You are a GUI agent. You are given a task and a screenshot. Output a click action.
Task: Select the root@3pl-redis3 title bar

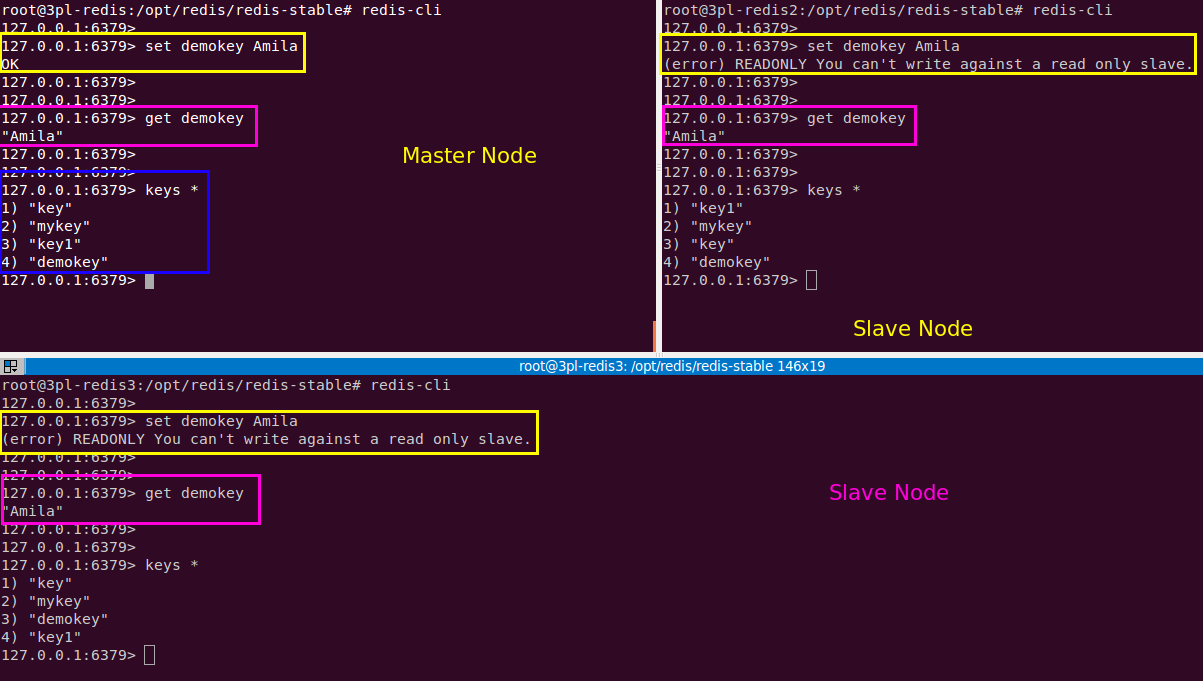coord(672,365)
